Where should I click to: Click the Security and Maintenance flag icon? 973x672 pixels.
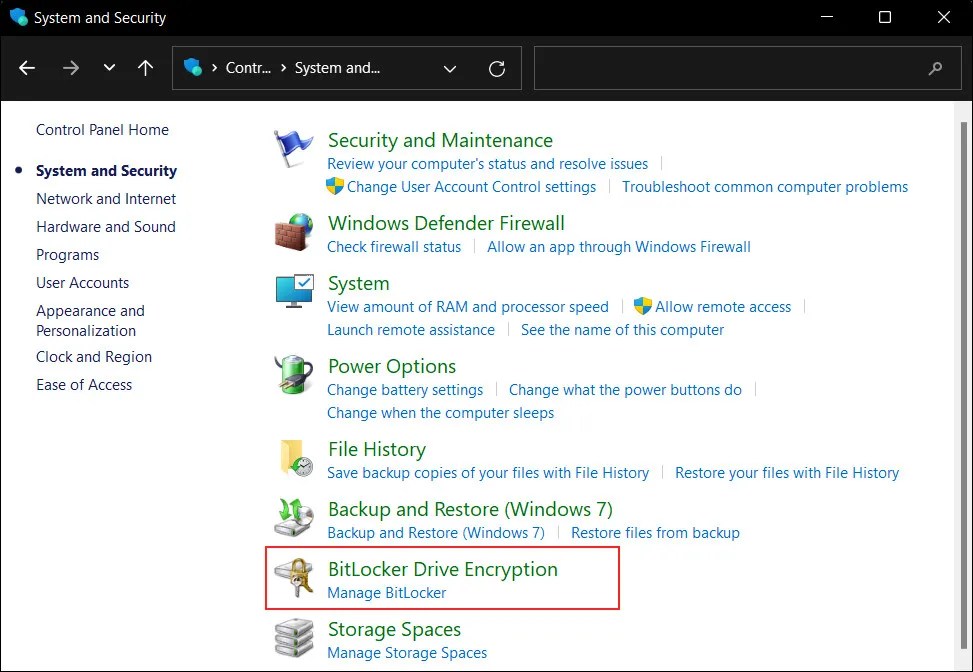(292, 148)
